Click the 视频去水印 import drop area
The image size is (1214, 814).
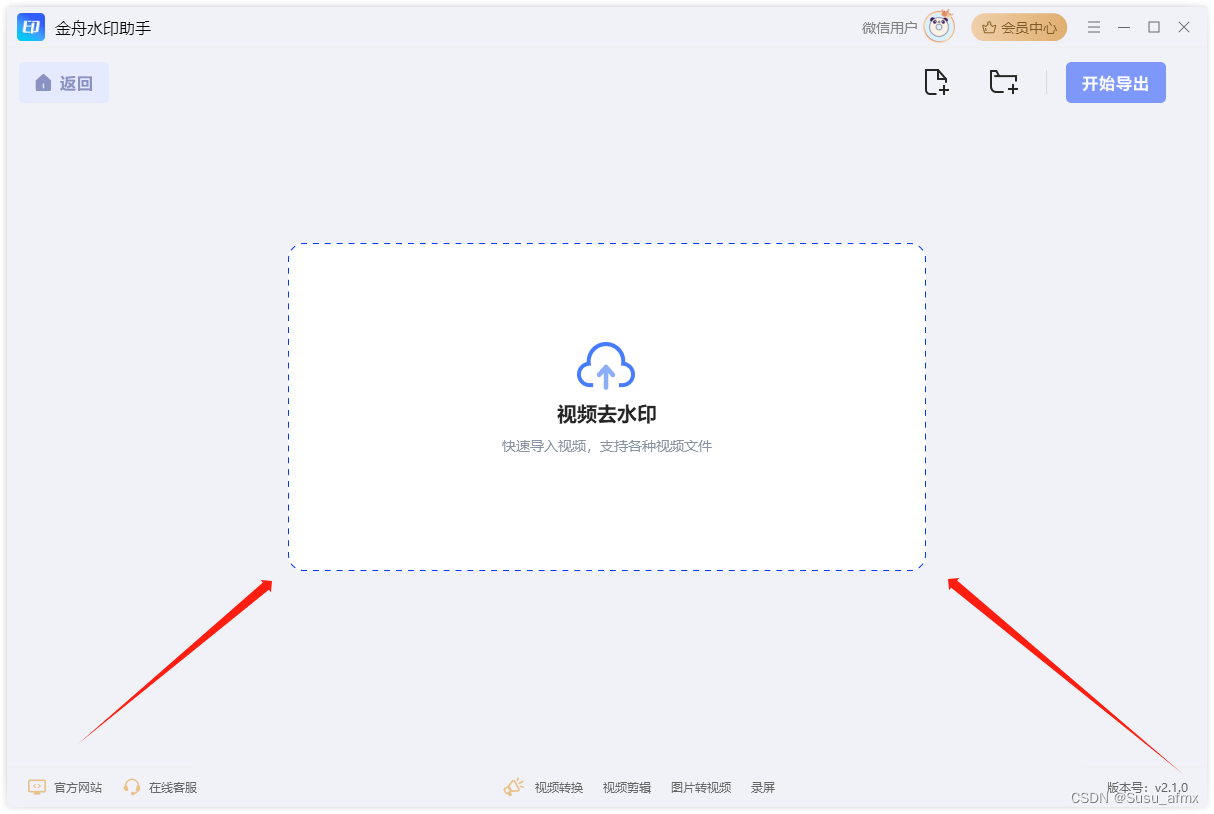click(607, 407)
